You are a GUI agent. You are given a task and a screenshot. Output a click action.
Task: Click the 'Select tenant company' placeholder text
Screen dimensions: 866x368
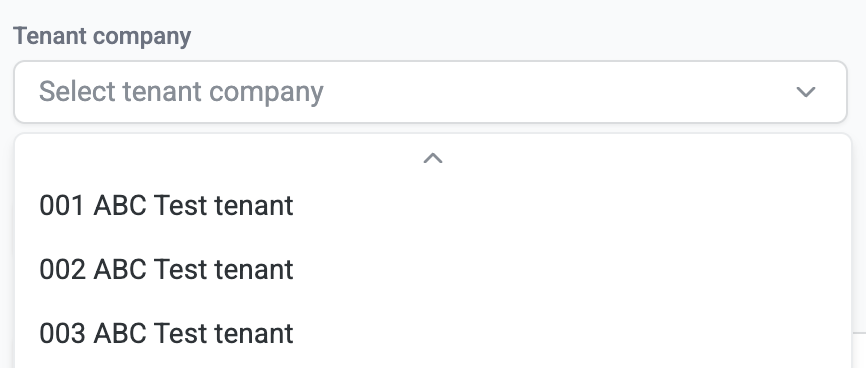click(181, 92)
